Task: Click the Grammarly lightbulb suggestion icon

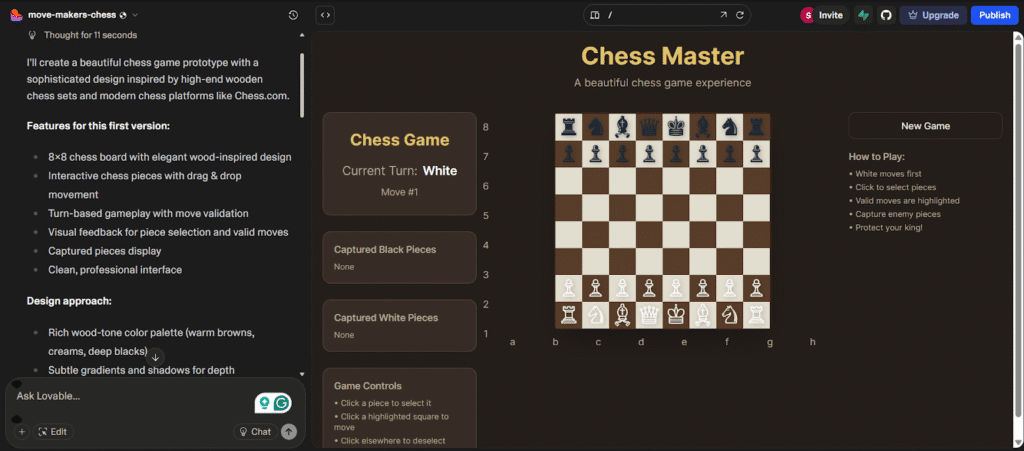Action: 264,403
